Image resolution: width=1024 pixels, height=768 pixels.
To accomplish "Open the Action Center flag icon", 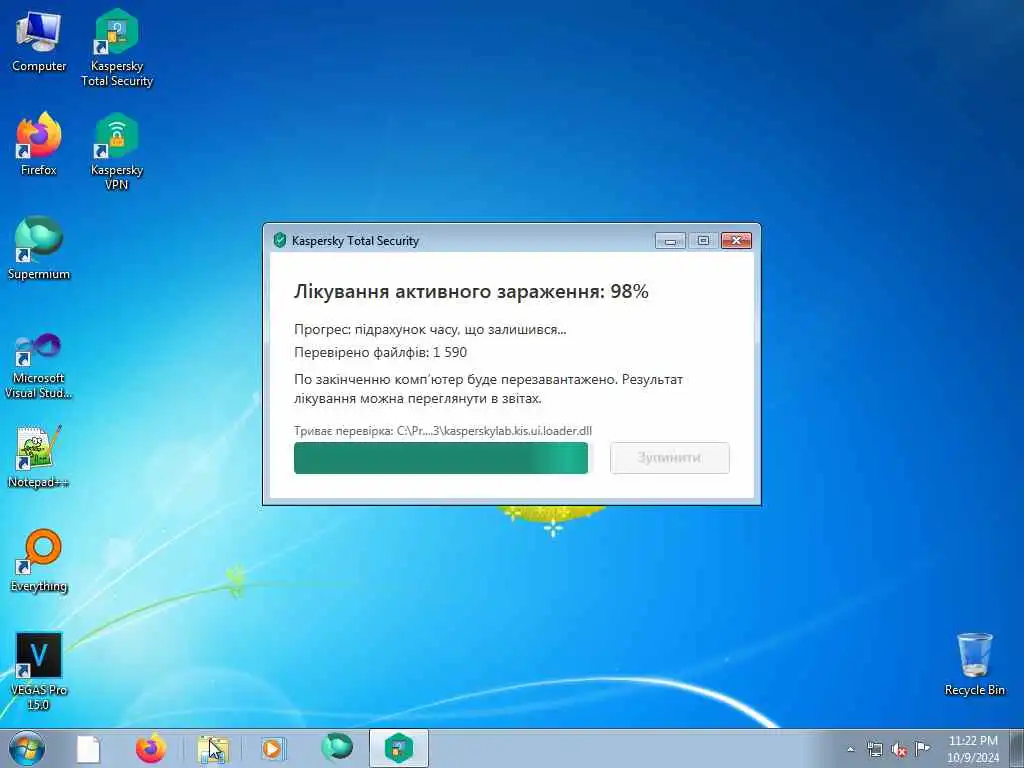I will click(922, 748).
